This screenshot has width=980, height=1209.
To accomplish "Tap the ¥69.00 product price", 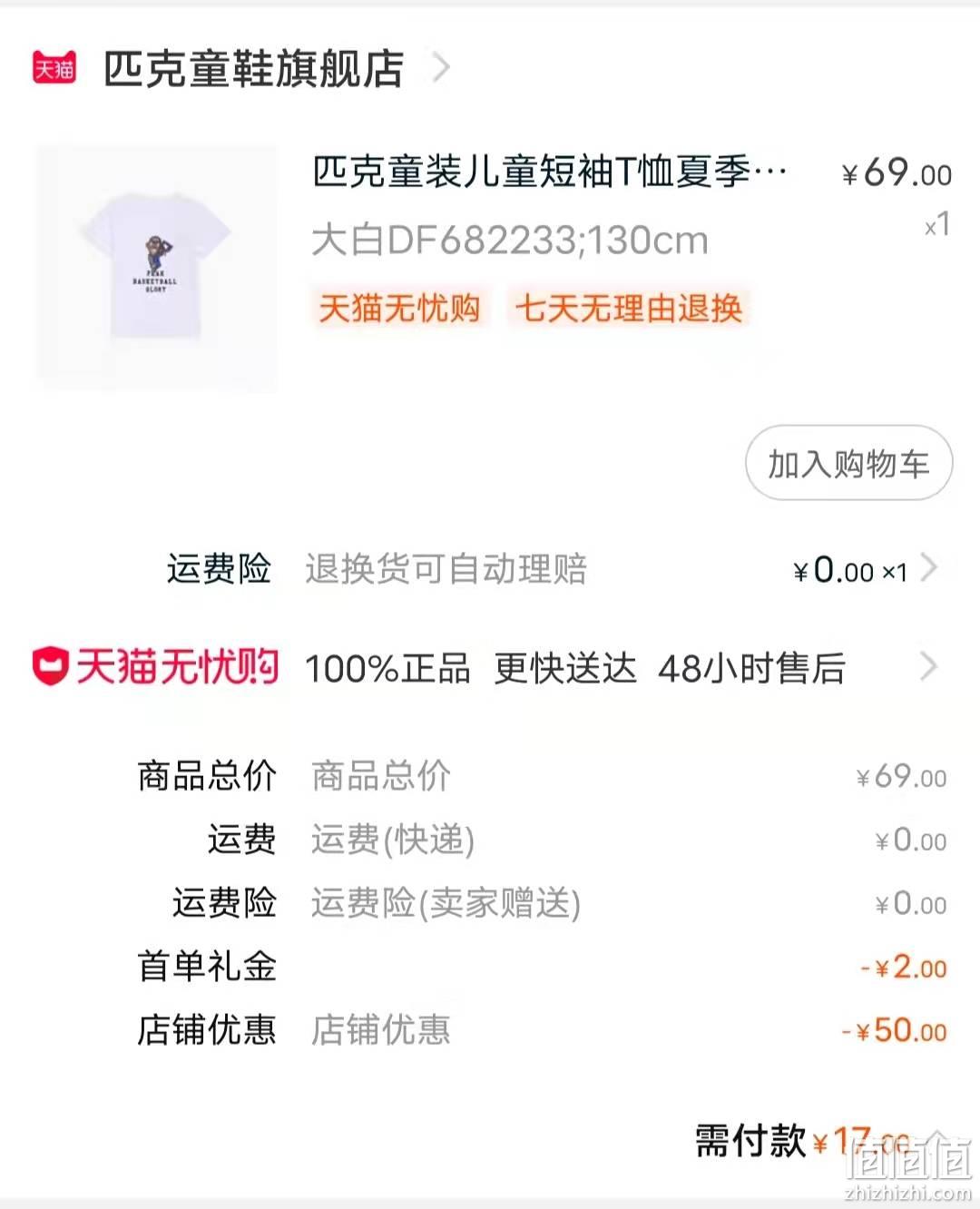I will point(897,172).
